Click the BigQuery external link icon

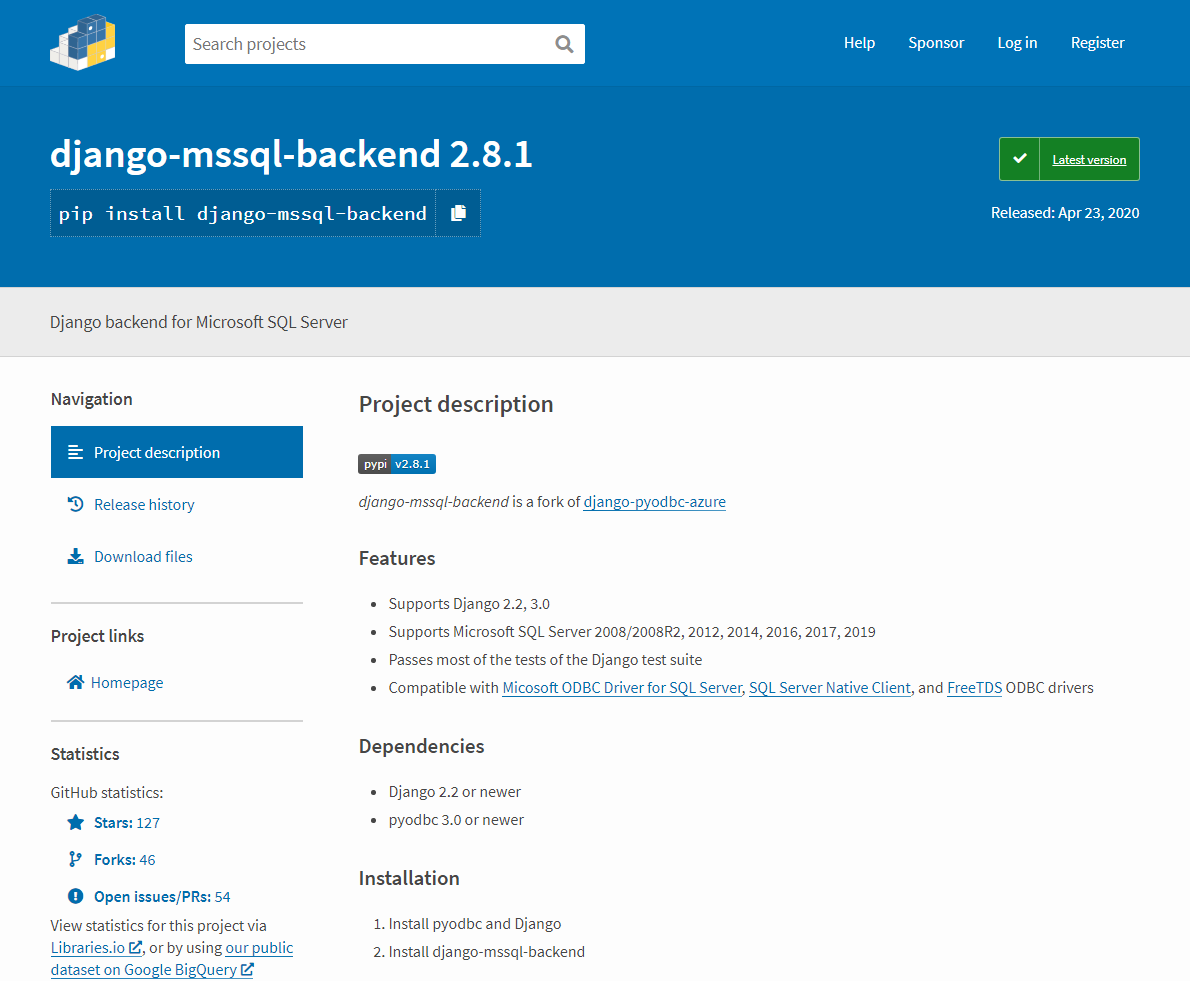247,970
